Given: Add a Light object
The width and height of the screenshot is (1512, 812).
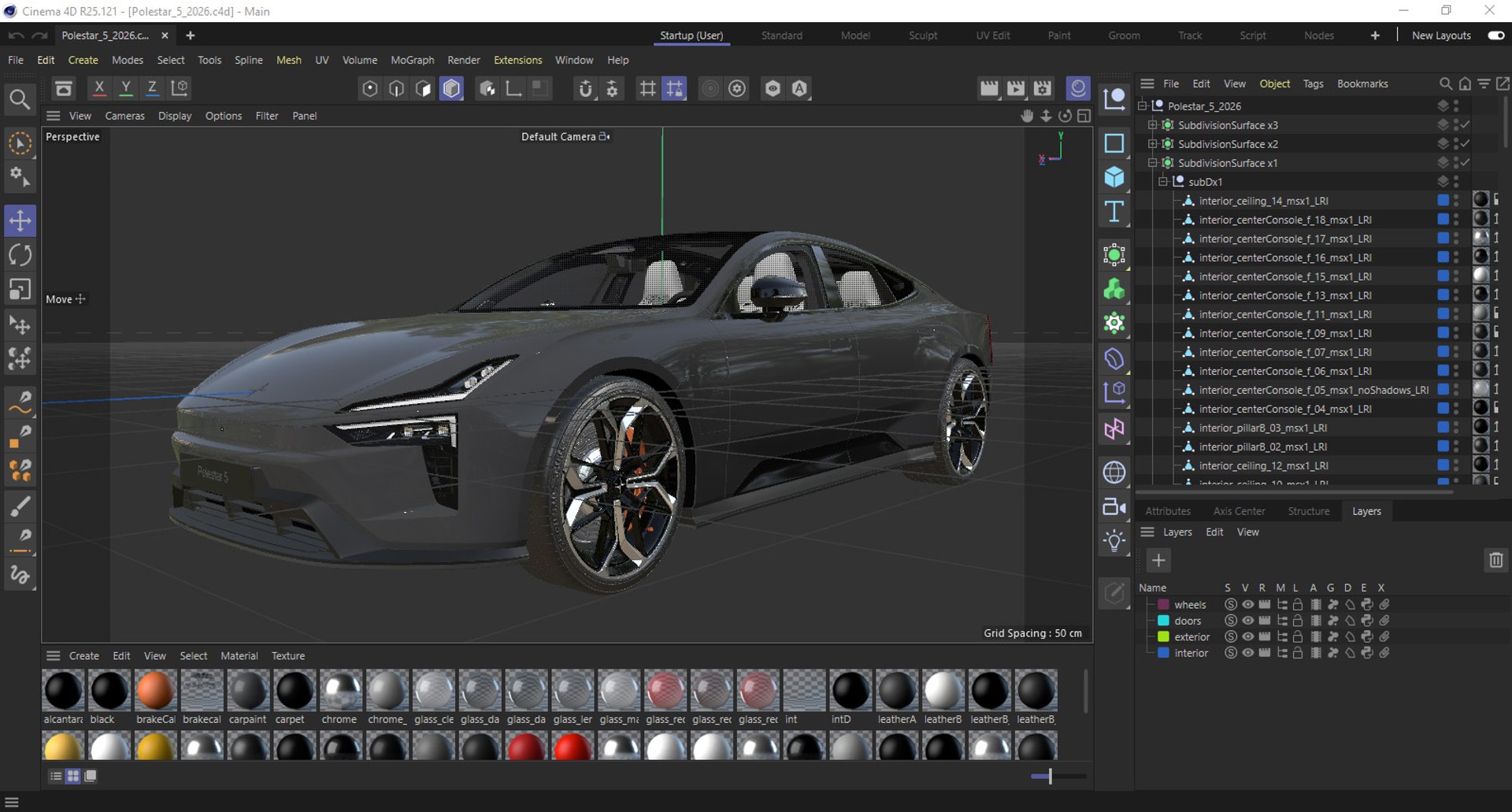Looking at the screenshot, I should point(1114,541).
